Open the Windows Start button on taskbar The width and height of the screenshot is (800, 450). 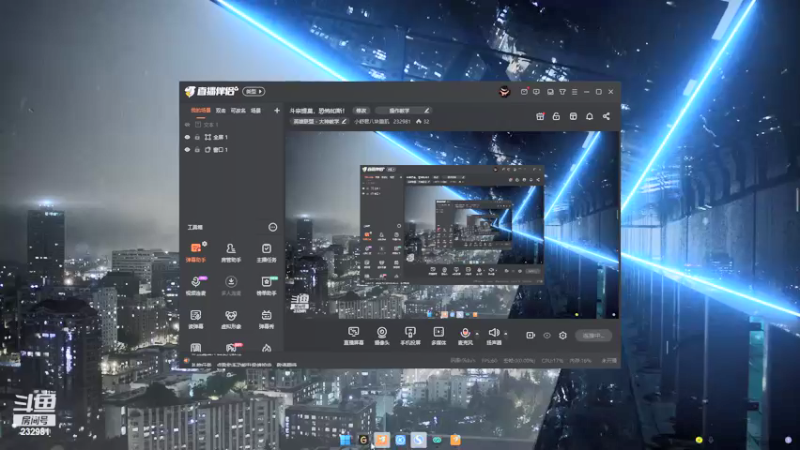[x=345, y=440]
